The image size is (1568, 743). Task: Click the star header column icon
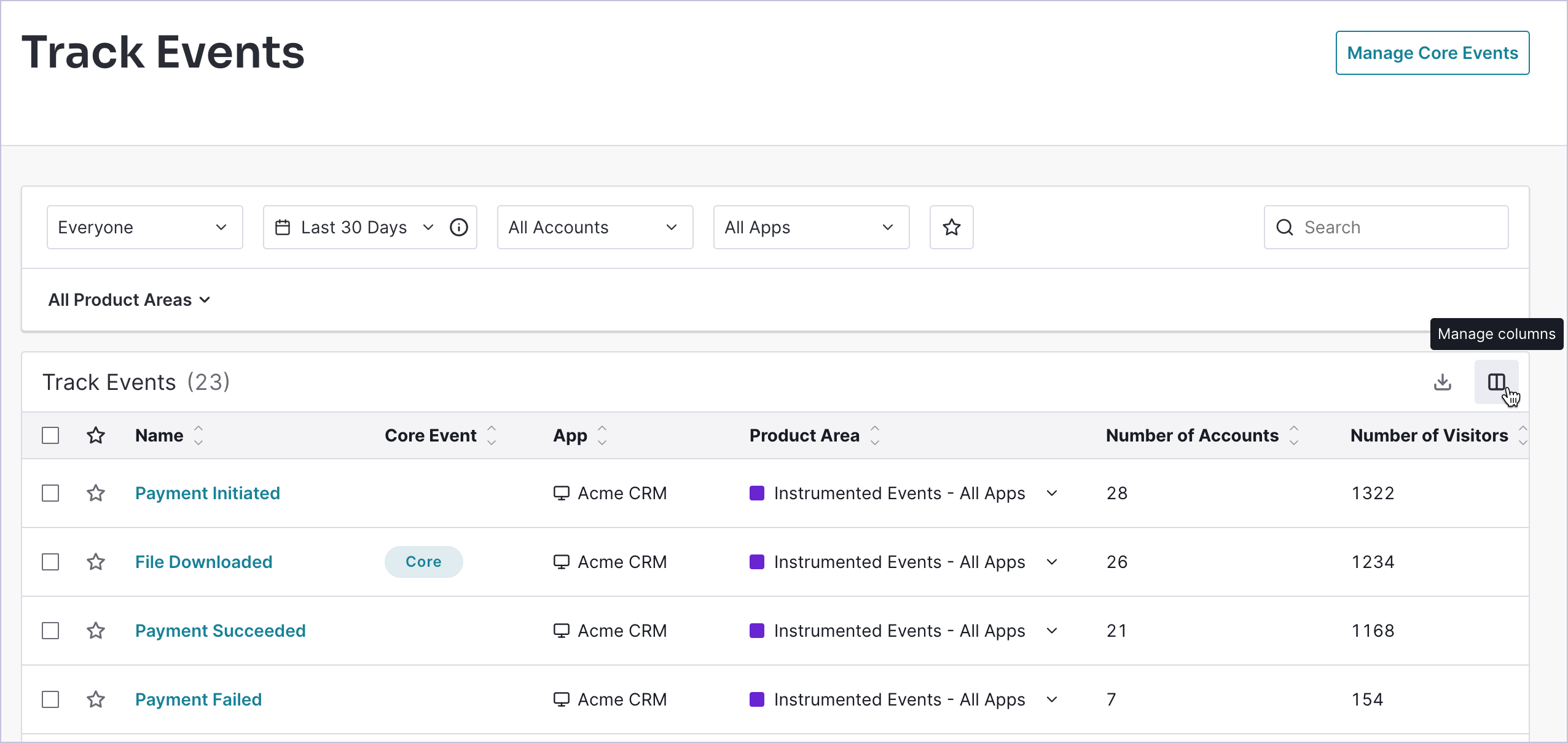[x=96, y=435]
